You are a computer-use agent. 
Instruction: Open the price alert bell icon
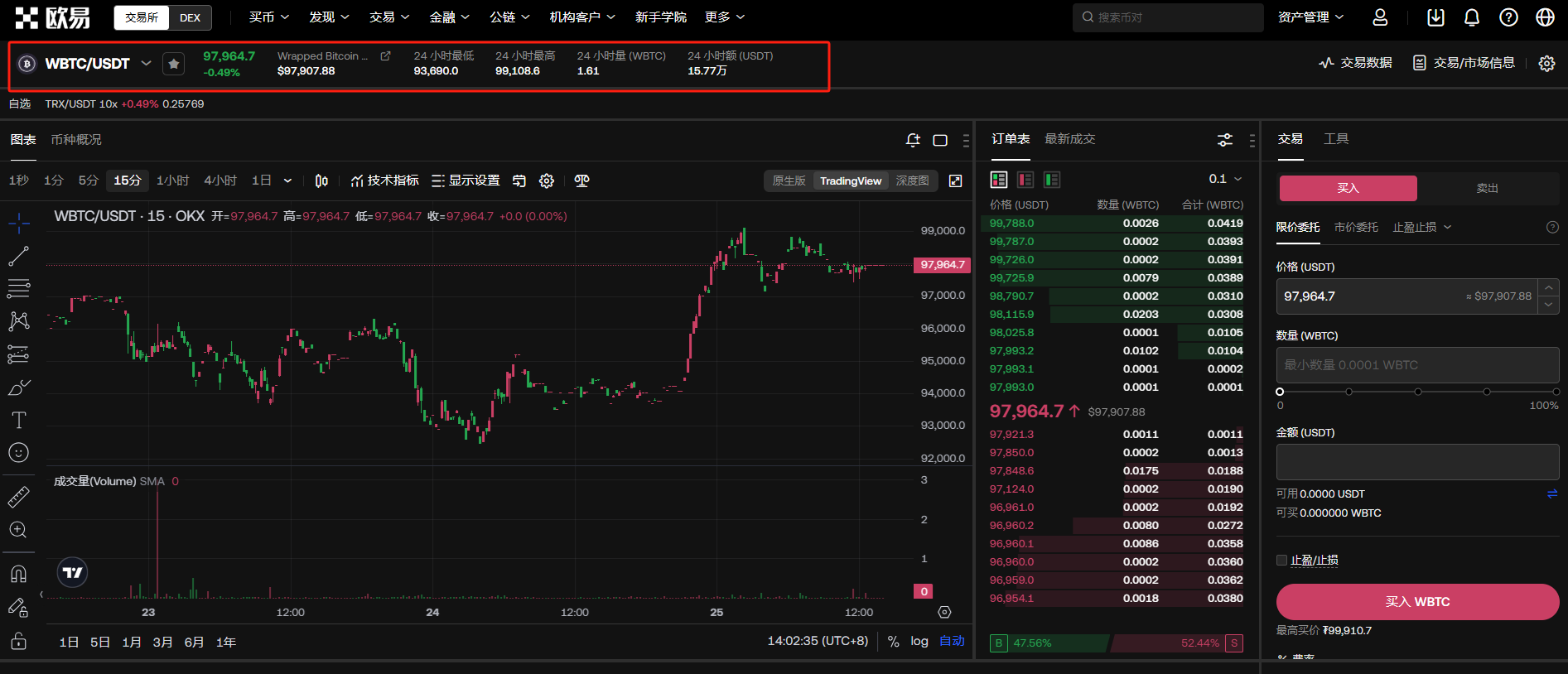click(x=913, y=140)
